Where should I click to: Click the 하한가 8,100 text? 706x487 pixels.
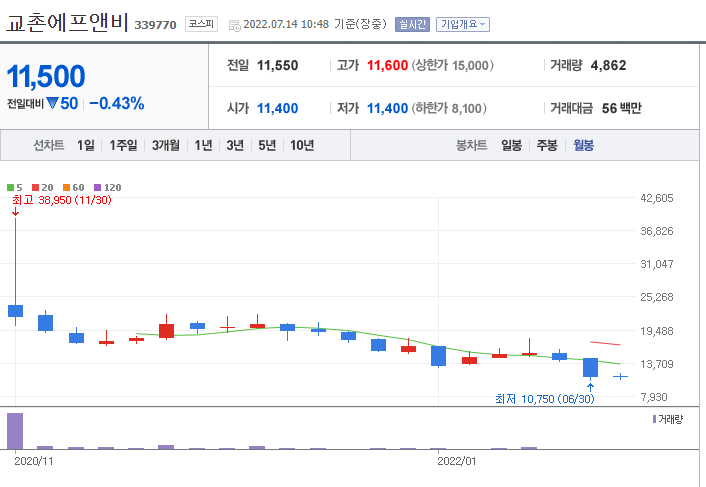[x=449, y=108]
